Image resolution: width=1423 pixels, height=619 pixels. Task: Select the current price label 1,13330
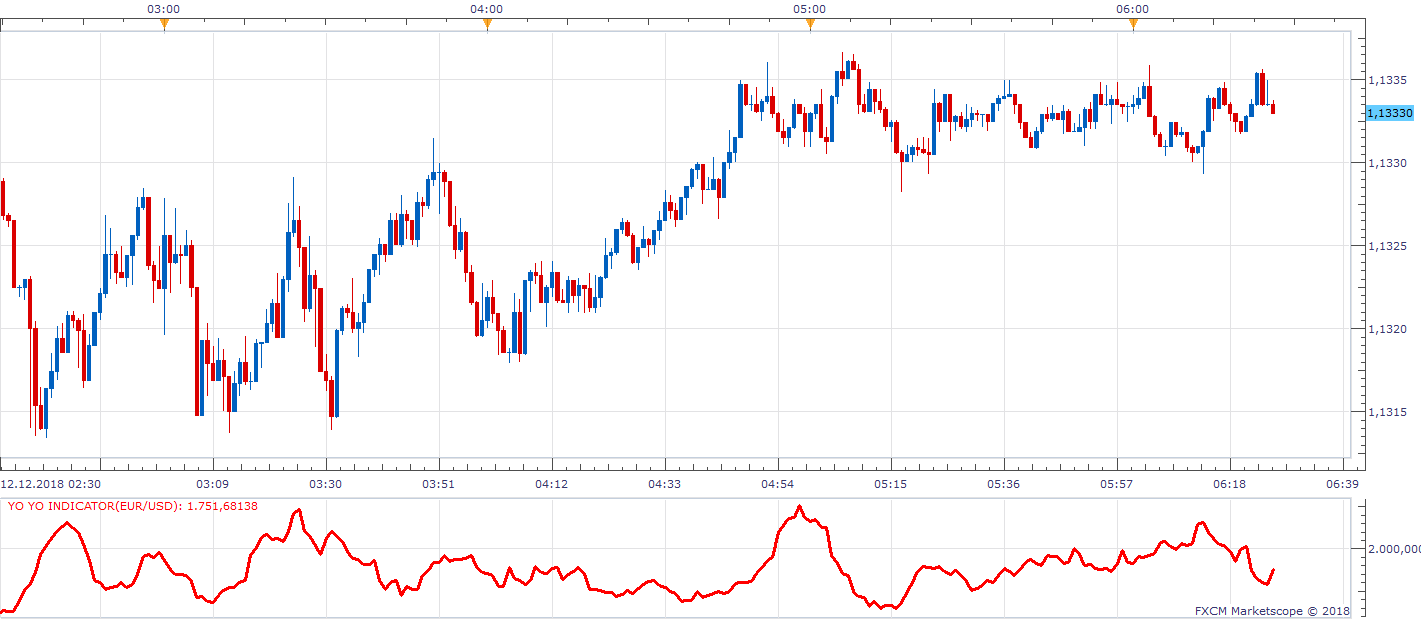coord(1389,114)
